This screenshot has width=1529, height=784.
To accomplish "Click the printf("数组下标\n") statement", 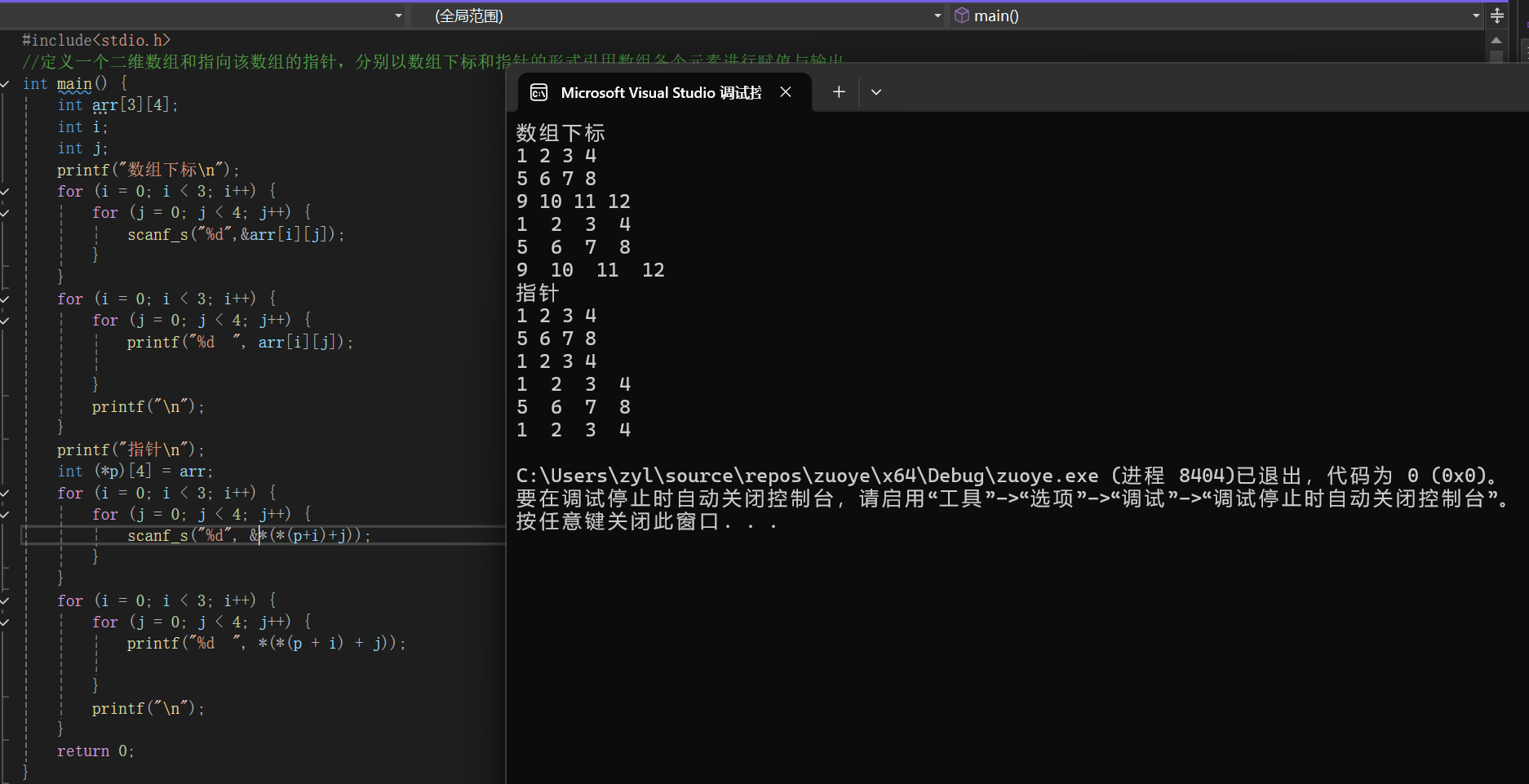I will pyautogui.click(x=148, y=170).
